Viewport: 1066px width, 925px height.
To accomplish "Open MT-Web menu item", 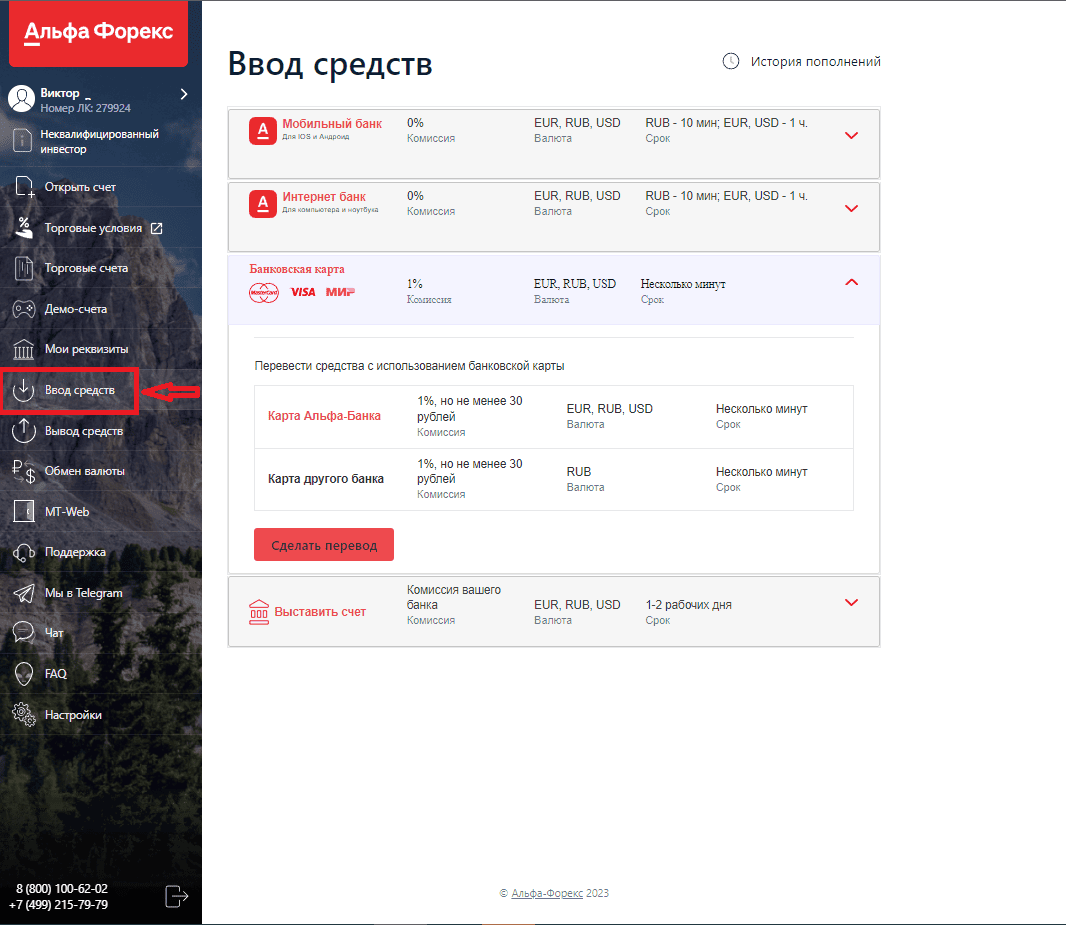I will 67,512.
